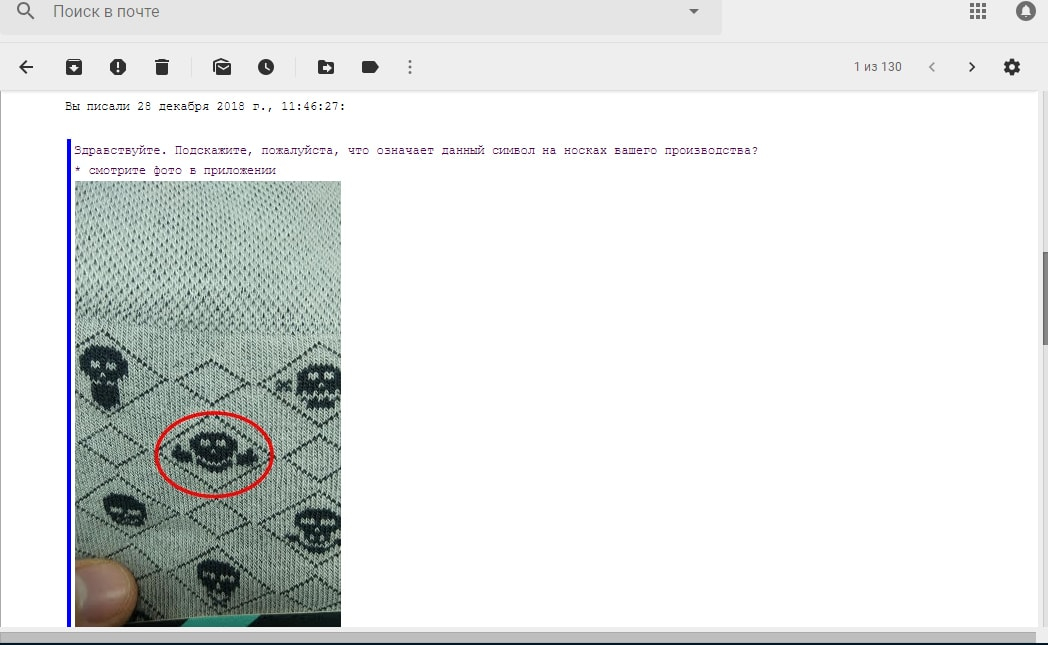Open the attached sock photo
The image size is (1048, 645).
tap(208, 404)
